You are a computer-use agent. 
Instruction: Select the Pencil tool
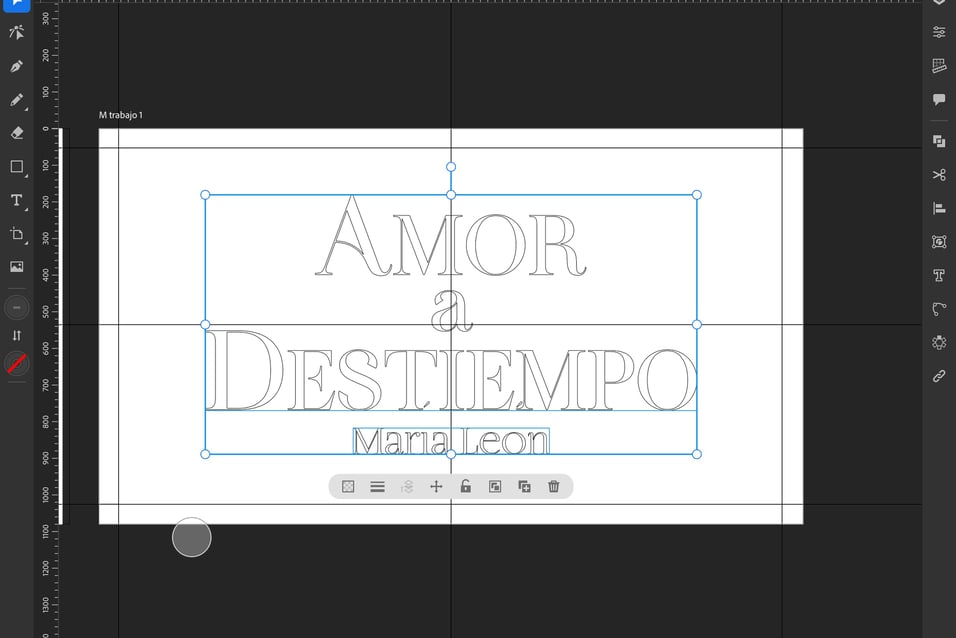click(16, 99)
